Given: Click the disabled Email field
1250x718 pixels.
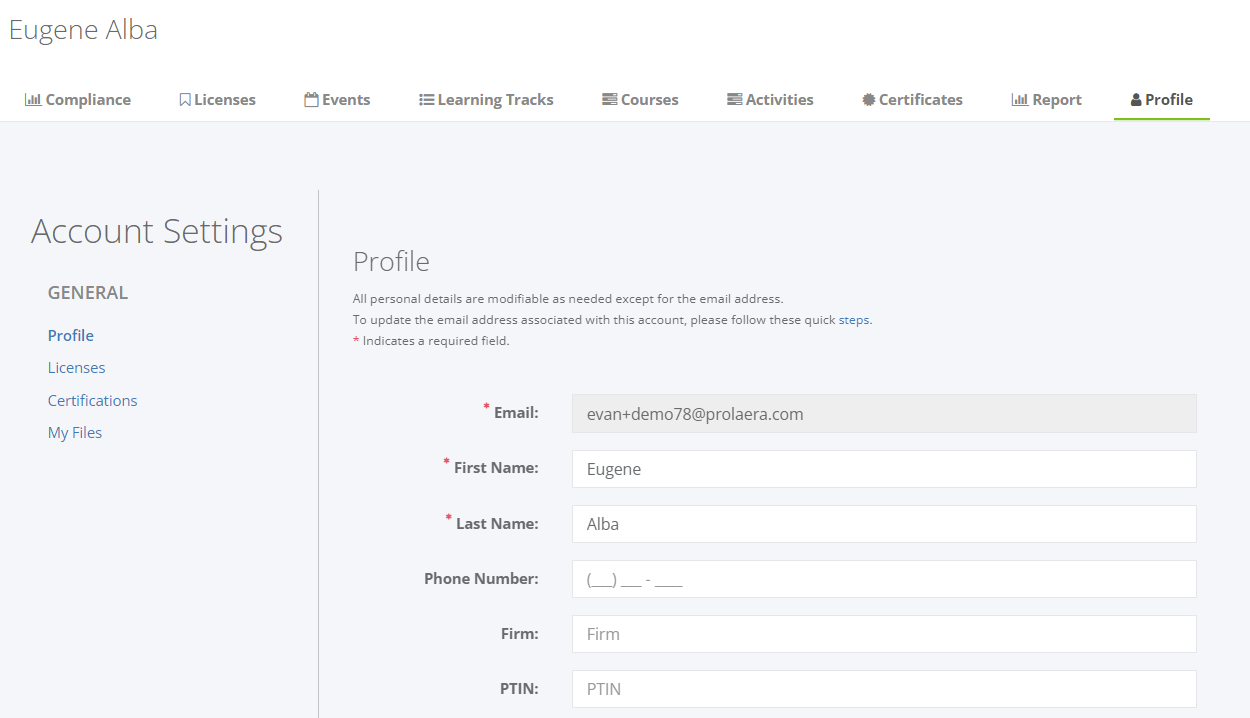Looking at the screenshot, I should [884, 414].
